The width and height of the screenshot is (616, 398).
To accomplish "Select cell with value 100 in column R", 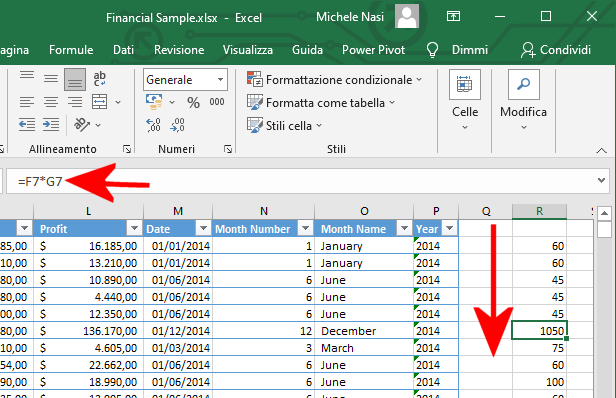I will [x=539, y=382].
